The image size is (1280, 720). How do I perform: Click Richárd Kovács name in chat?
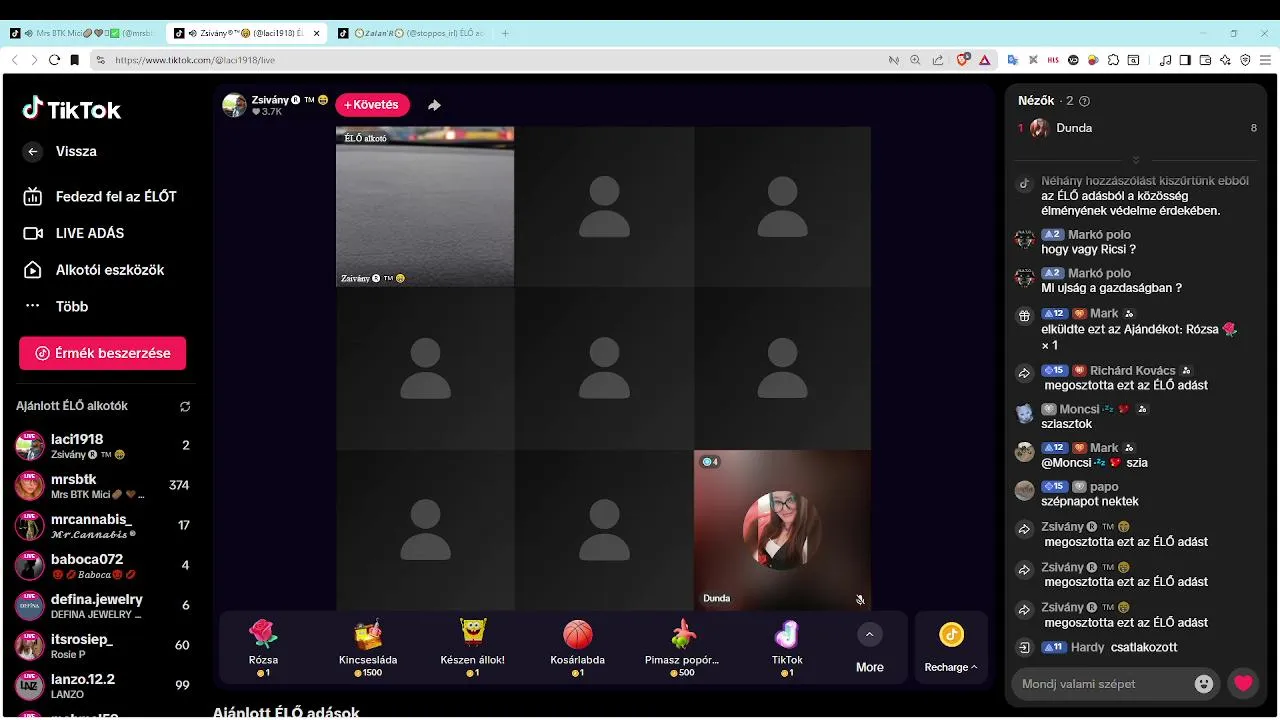pyautogui.click(x=1133, y=371)
